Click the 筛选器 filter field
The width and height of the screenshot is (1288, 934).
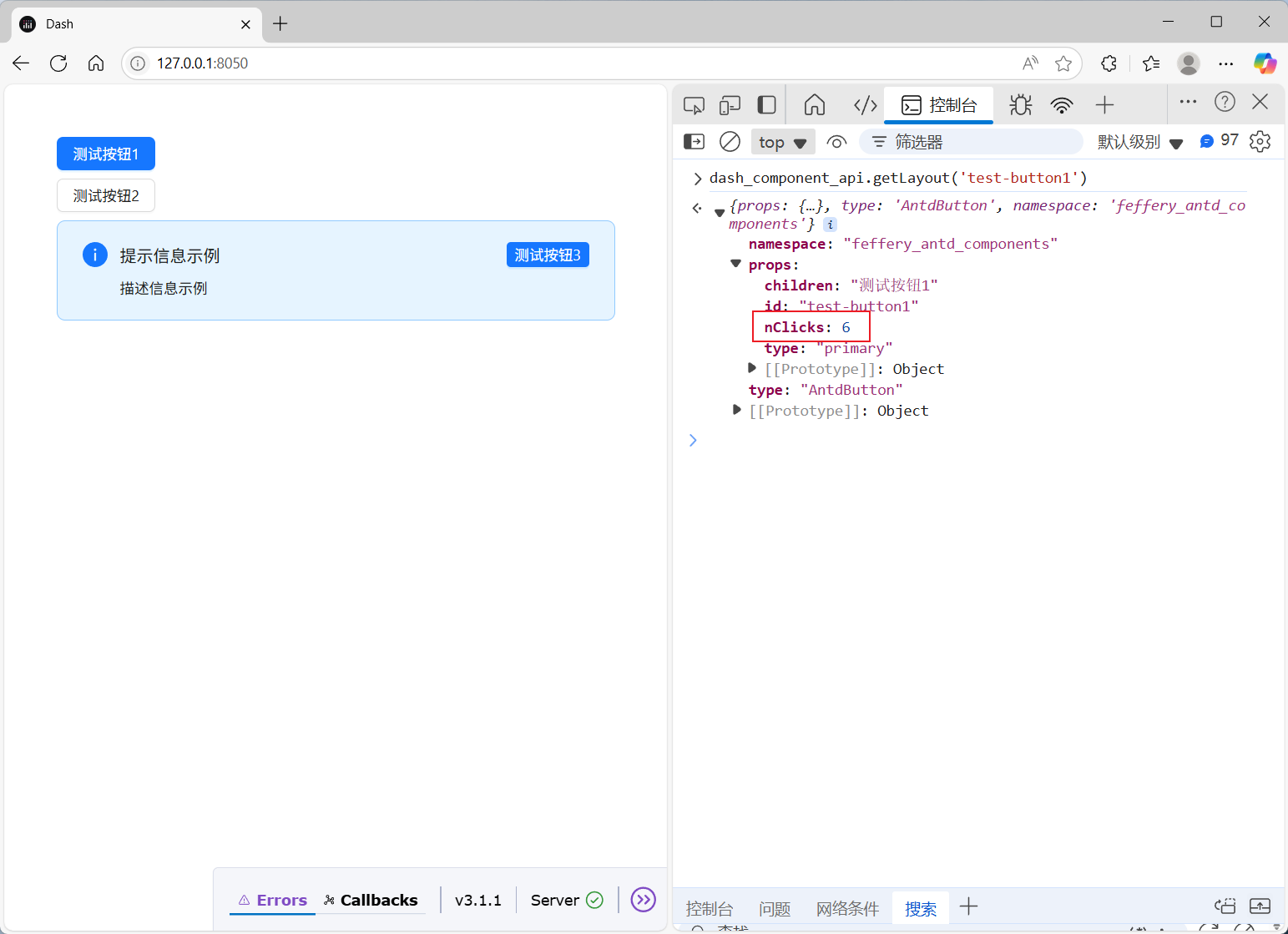click(972, 142)
